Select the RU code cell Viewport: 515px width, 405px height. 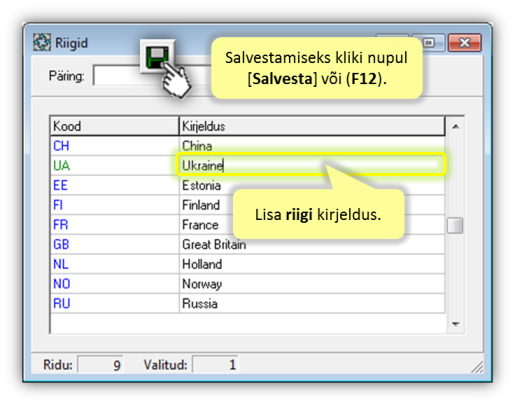click(114, 303)
